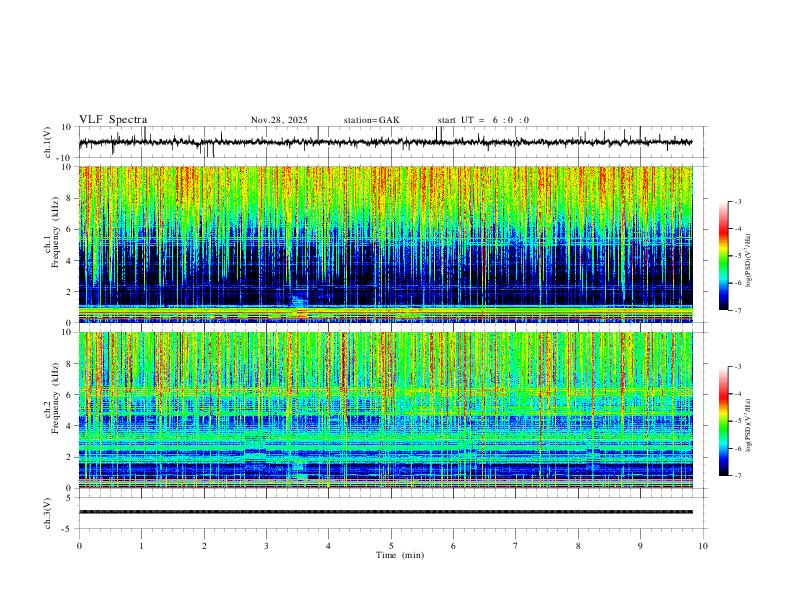Click the "10" tick at the end of the time axis
Screen dimensions: 792x612
pos(703,546)
